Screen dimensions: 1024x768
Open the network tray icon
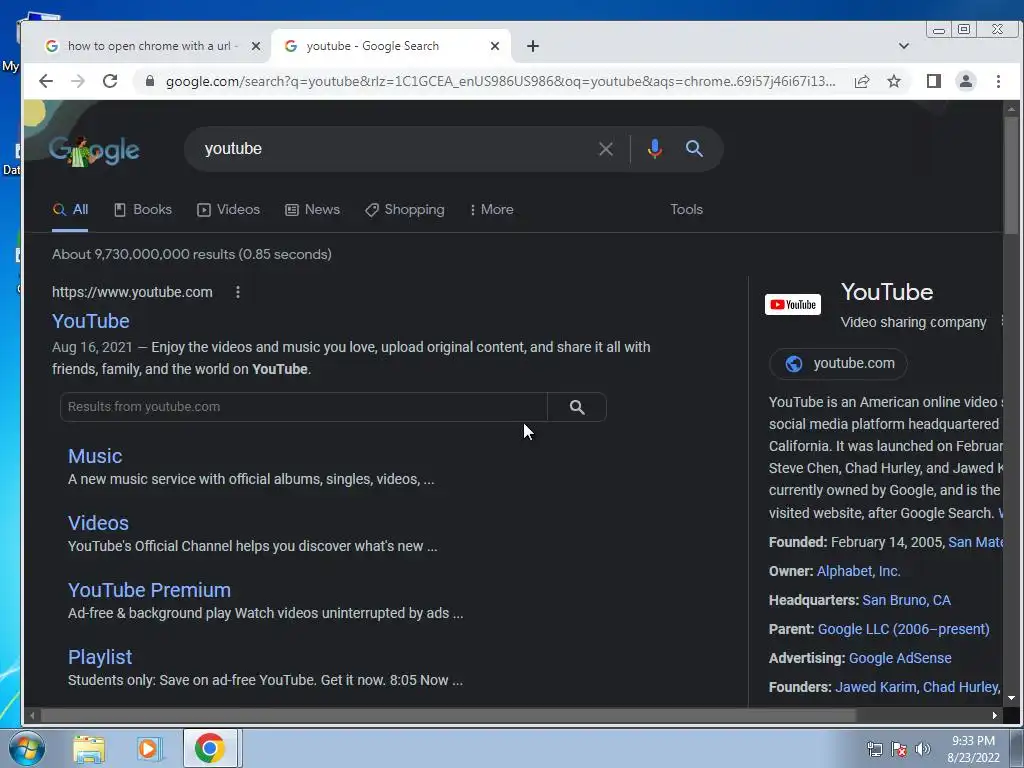pyautogui.click(x=874, y=749)
